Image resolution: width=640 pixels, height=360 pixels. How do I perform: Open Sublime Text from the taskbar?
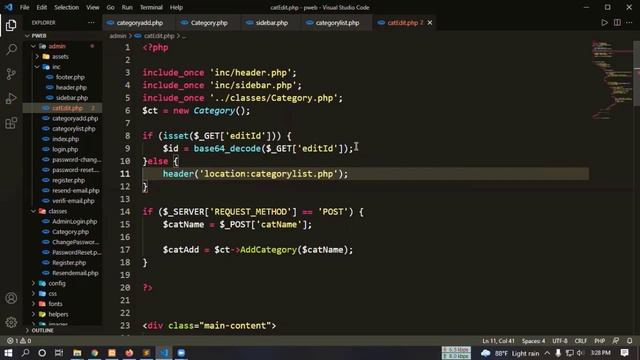click(x=146, y=353)
